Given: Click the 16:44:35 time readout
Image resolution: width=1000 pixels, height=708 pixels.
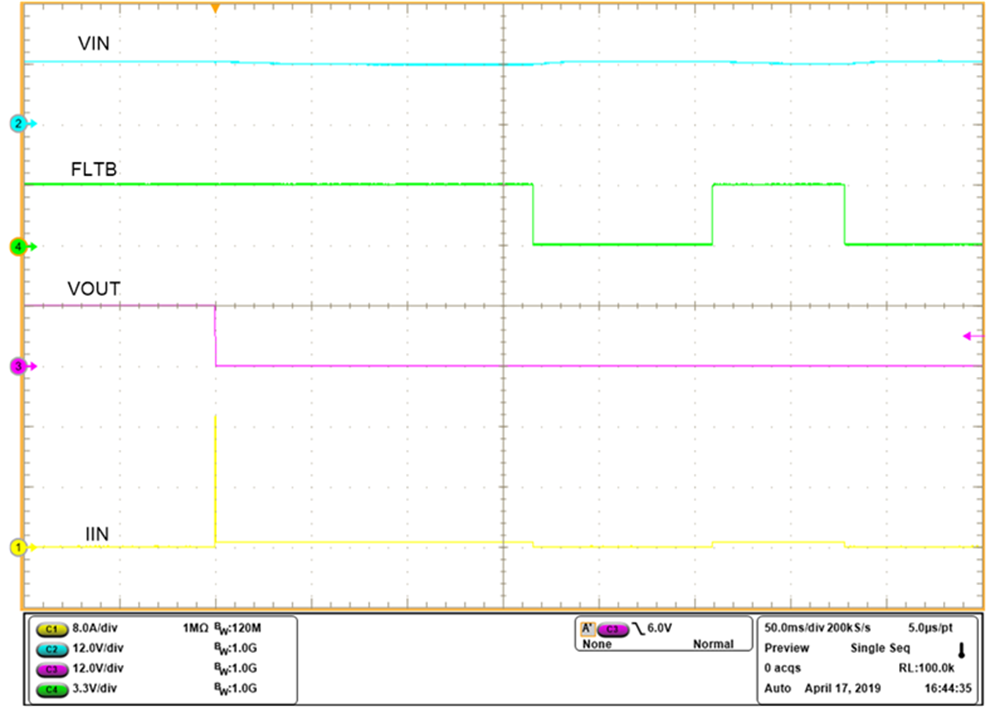Looking at the screenshot, I should (x=948, y=688).
